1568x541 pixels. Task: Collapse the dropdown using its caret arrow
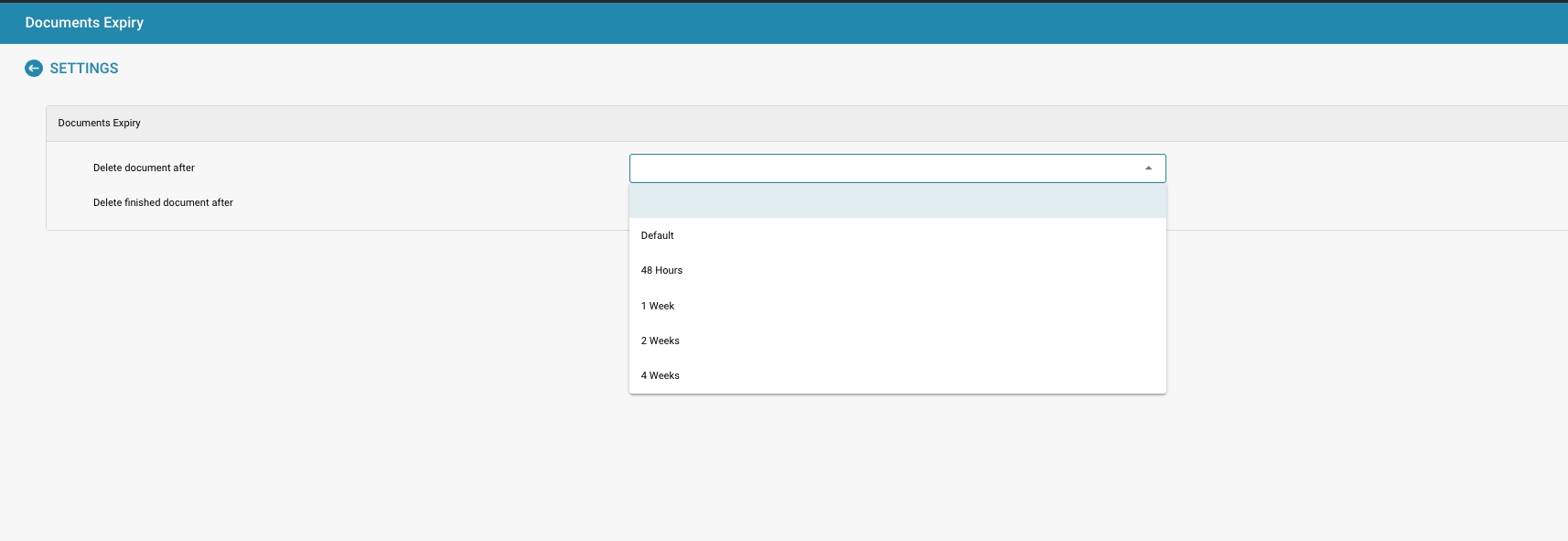pos(1148,168)
